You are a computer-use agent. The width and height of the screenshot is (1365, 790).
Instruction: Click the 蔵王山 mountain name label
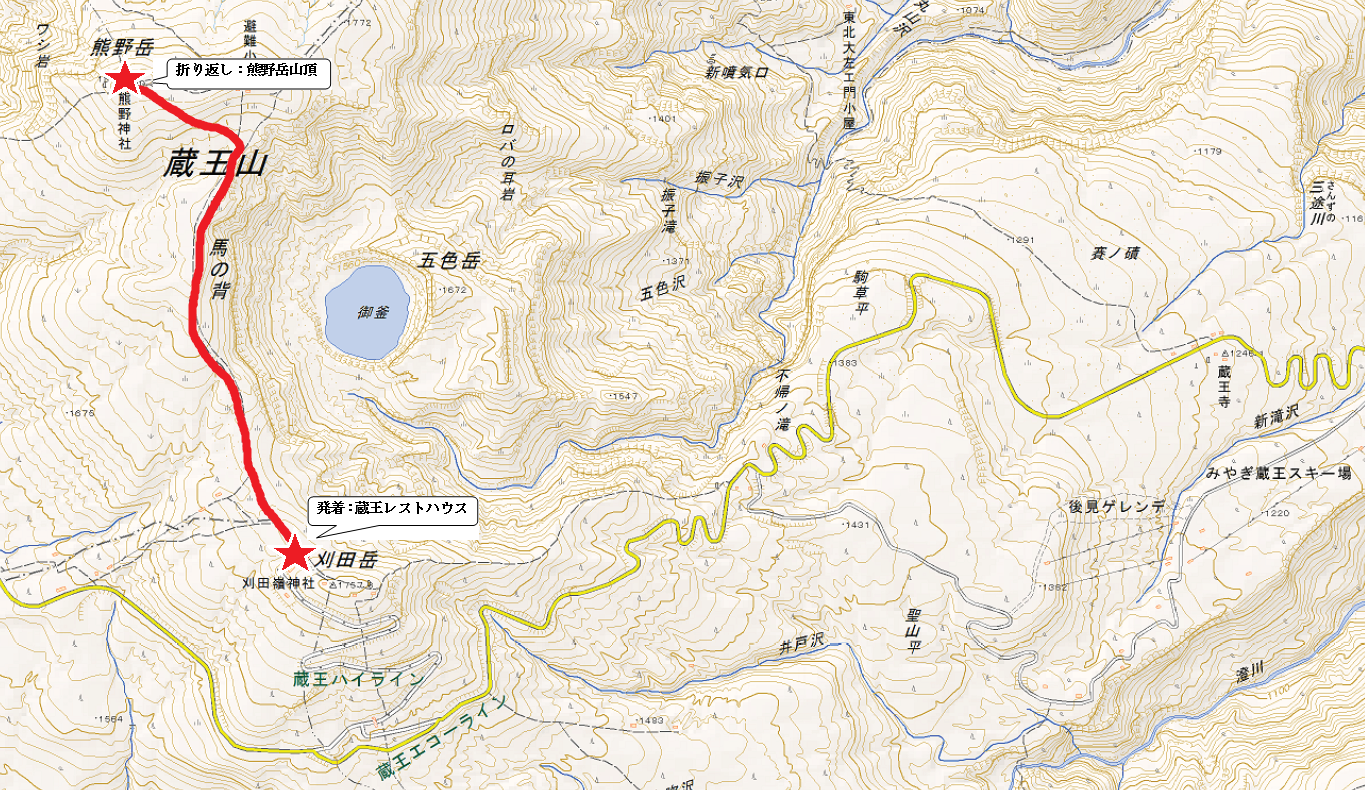(215, 164)
